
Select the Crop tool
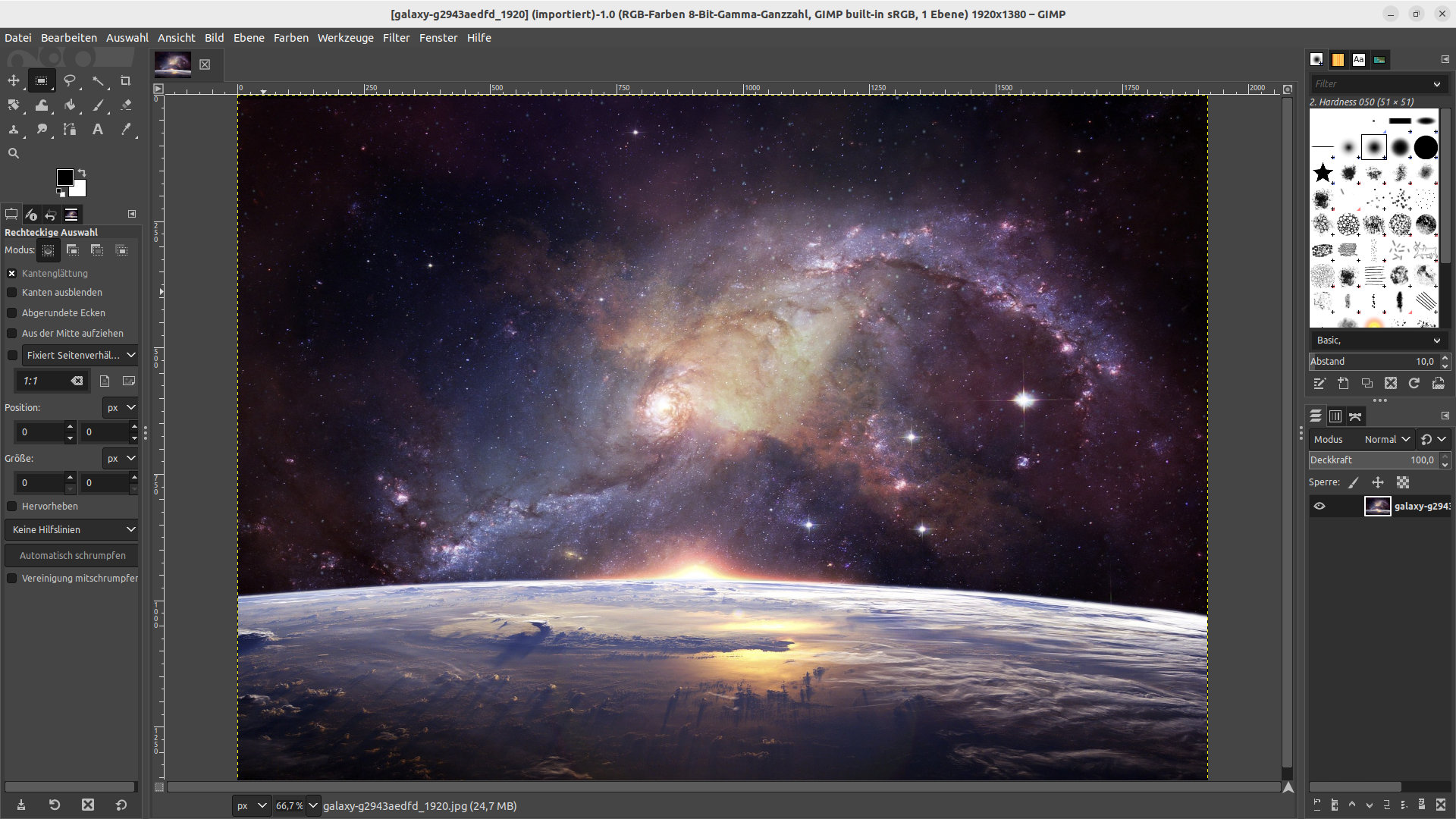(126, 80)
